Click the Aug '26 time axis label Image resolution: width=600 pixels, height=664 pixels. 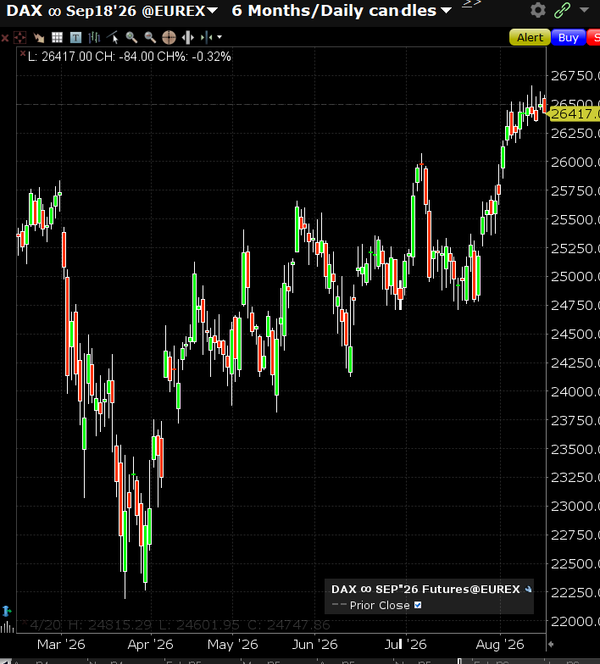point(500,645)
